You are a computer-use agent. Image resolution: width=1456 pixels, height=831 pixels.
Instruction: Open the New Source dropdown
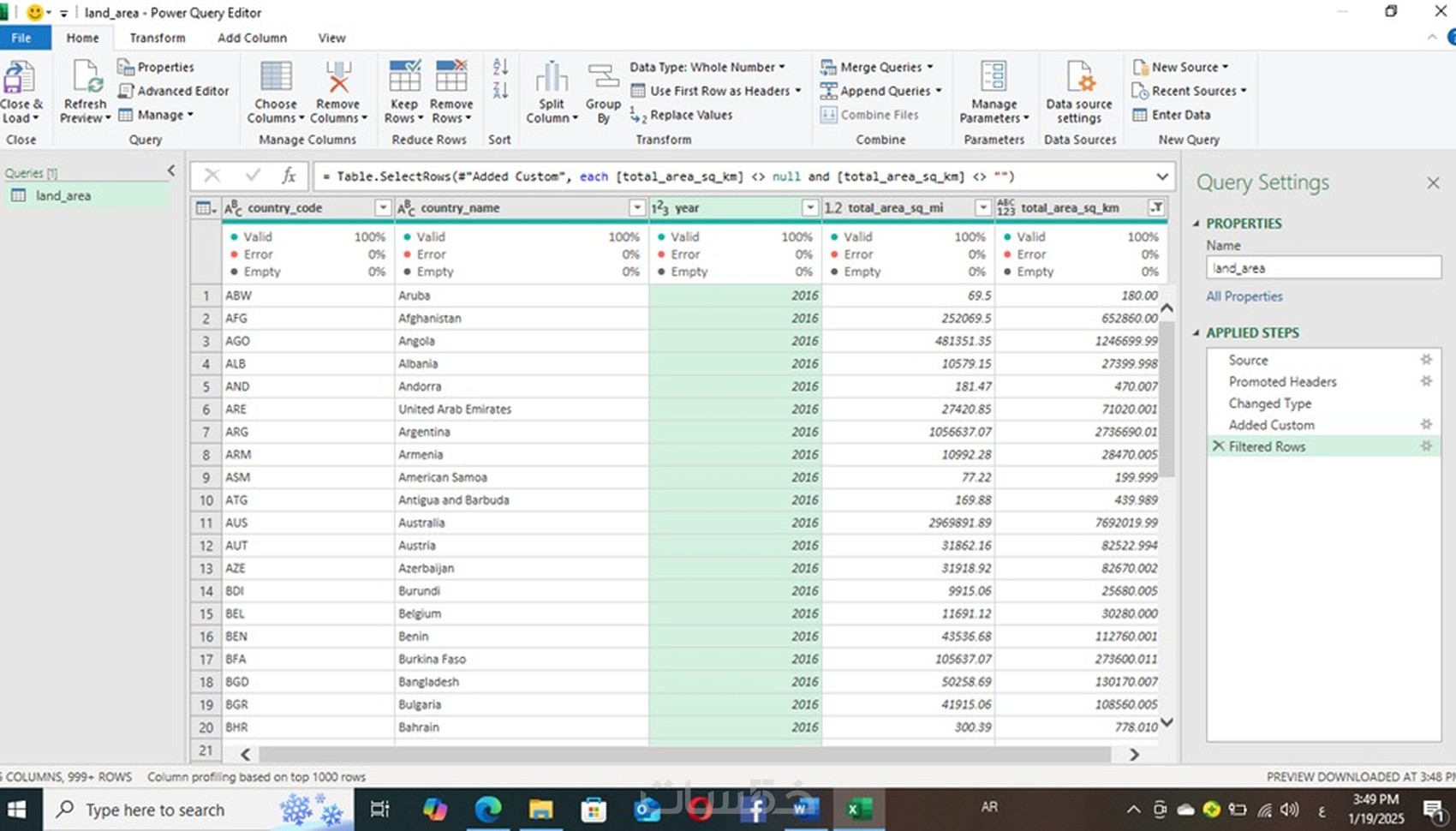click(x=1181, y=67)
